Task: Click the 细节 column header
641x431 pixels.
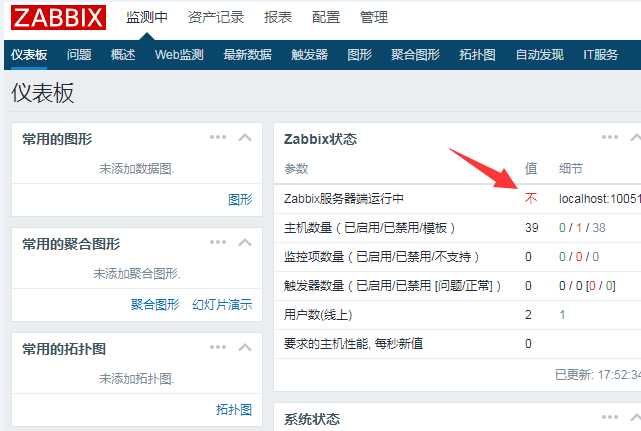Action: 571,168
